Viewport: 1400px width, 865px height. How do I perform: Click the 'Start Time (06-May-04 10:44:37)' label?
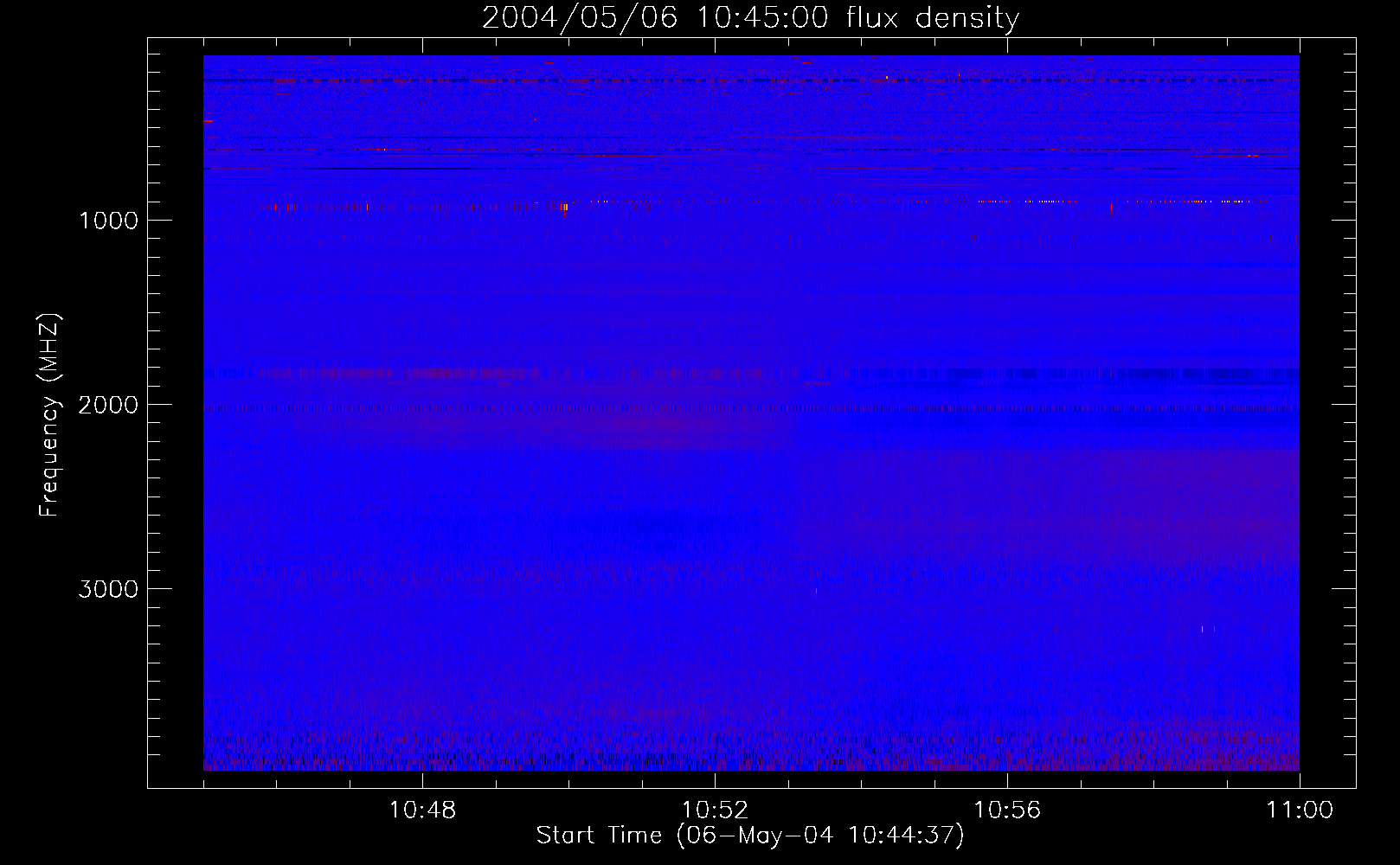pyautogui.click(x=750, y=836)
